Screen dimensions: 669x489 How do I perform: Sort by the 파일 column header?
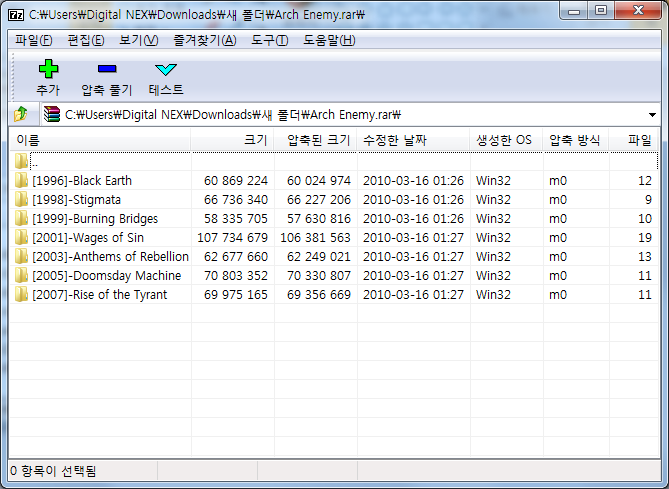[x=634, y=140]
